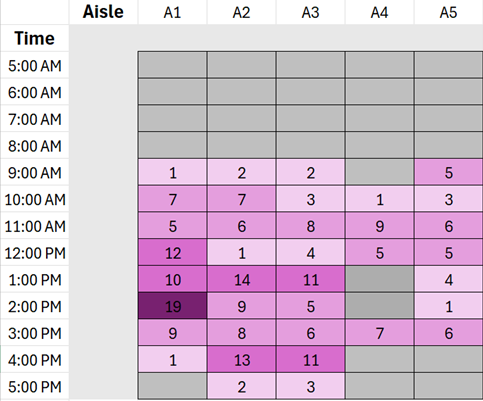483x401 pixels.
Task: Select the Aisle header cell
Action: click(103, 12)
